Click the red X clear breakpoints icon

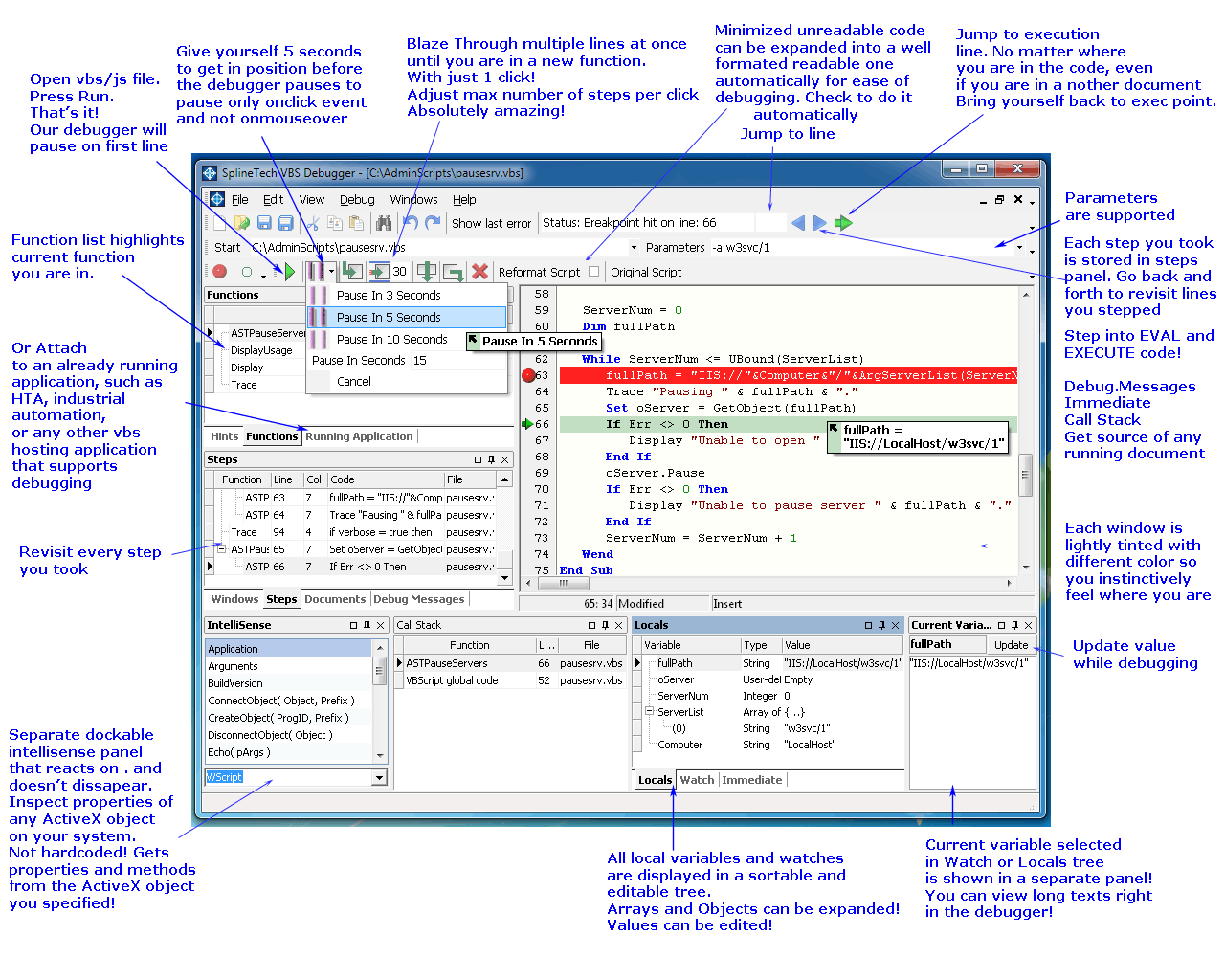(479, 272)
